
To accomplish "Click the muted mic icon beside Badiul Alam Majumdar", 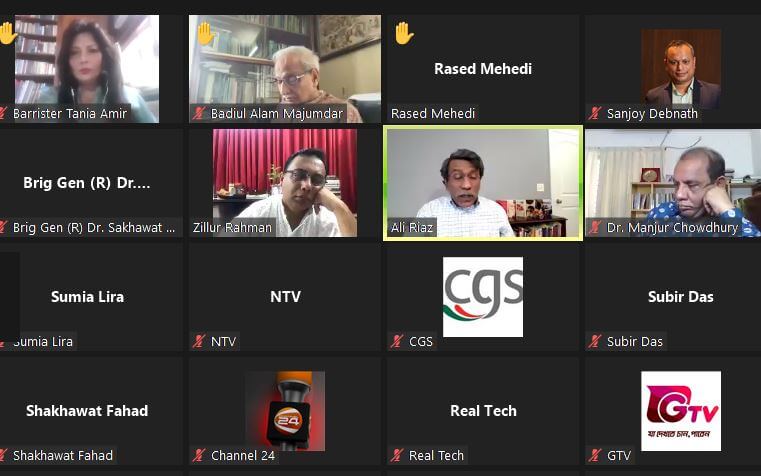I will point(199,114).
